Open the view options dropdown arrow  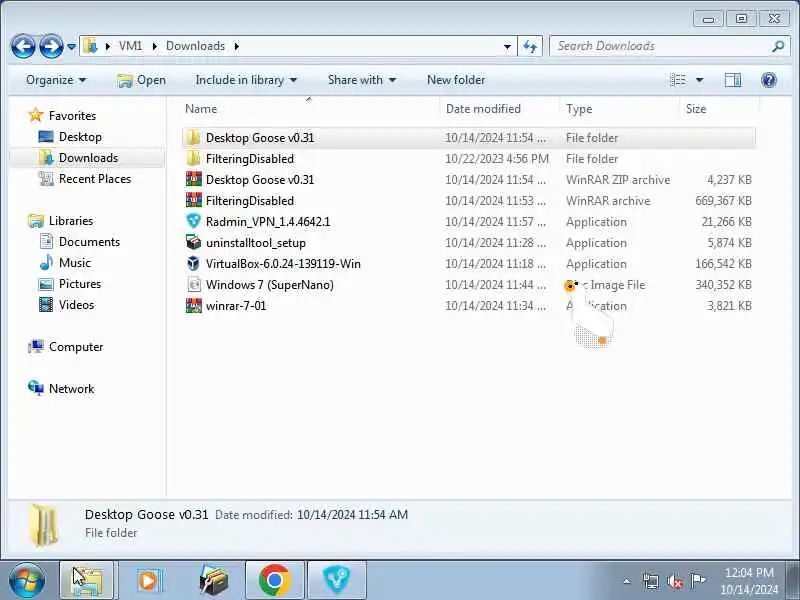point(699,80)
